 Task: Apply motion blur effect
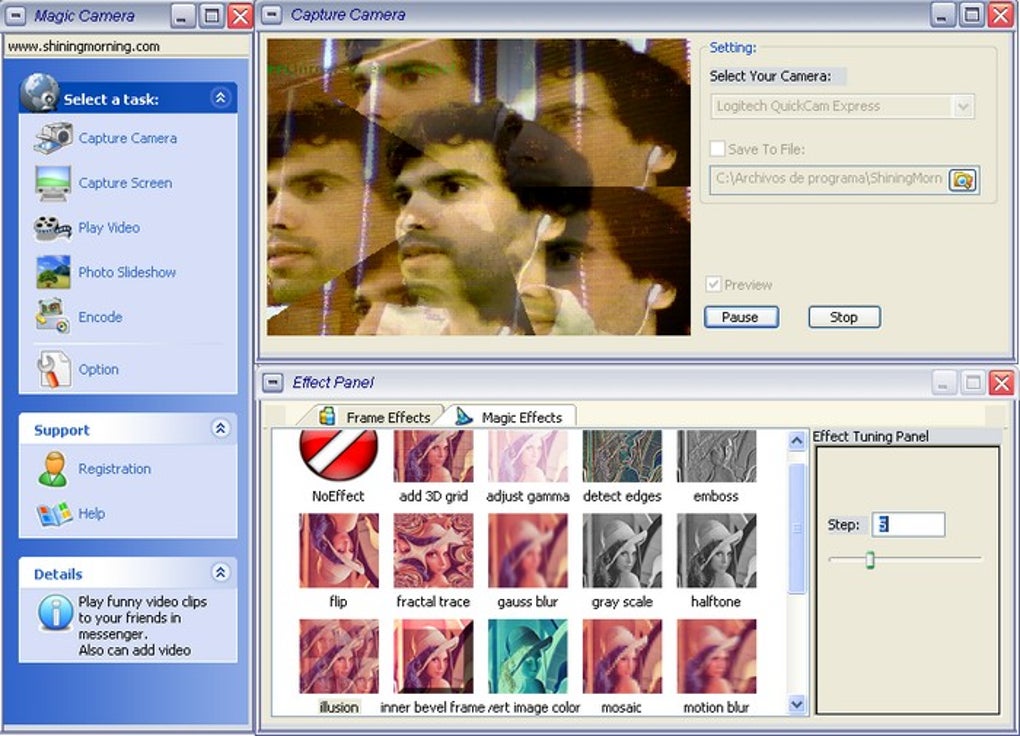tap(716, 656)
